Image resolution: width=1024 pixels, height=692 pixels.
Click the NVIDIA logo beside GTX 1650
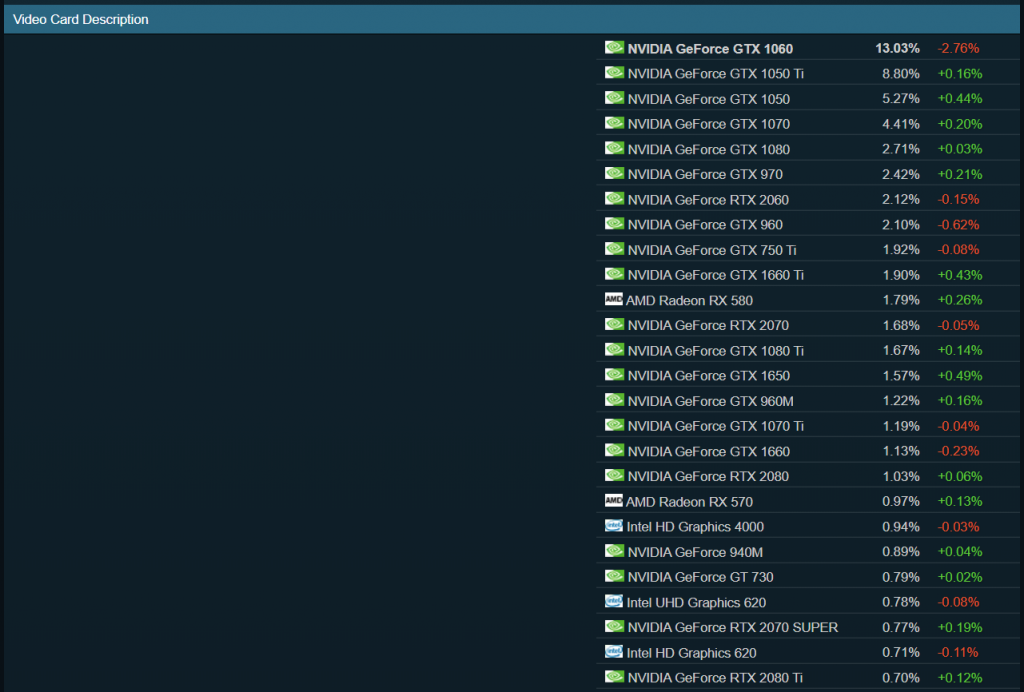coord(614,375)
